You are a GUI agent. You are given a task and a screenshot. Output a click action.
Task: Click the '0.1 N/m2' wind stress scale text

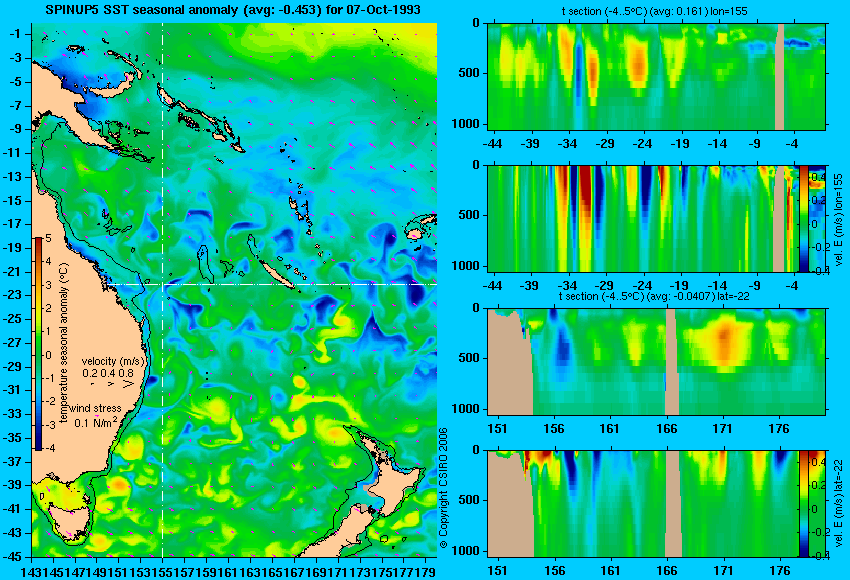(x=96, y=422)
